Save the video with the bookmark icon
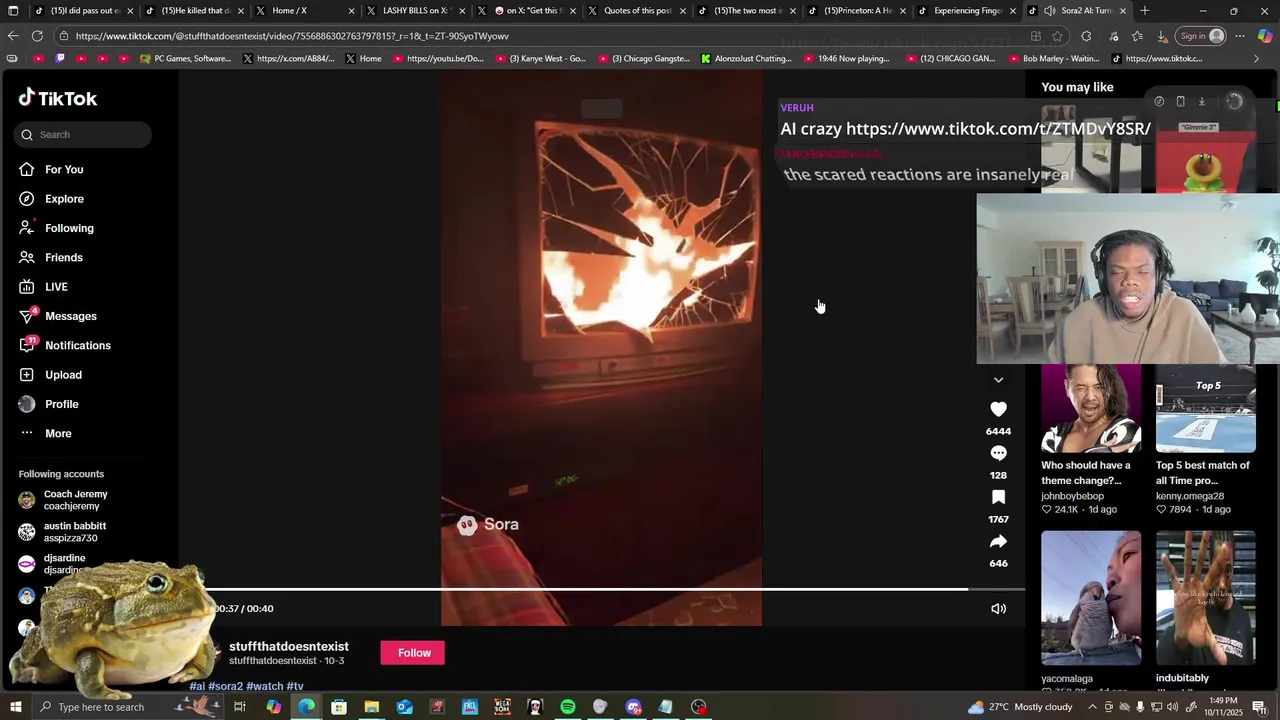This screenshot has width=1280, height=720. (x=998, y=497)
